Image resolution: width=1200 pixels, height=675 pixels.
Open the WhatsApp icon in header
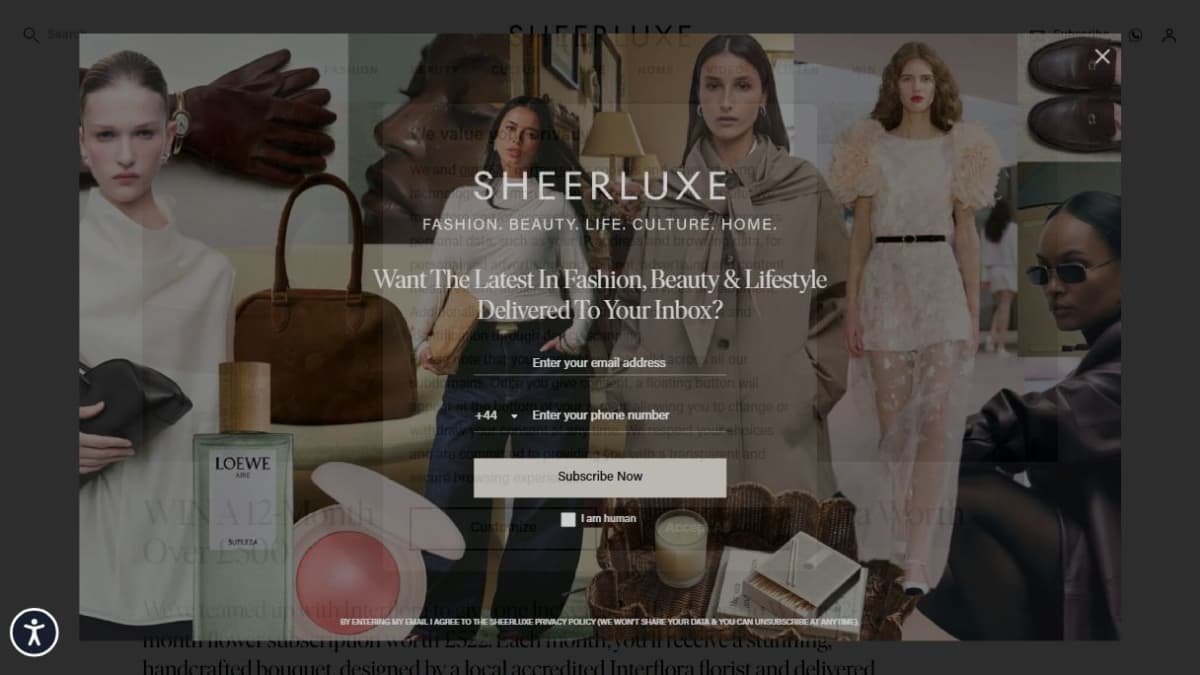click(x=1135, y=35)
